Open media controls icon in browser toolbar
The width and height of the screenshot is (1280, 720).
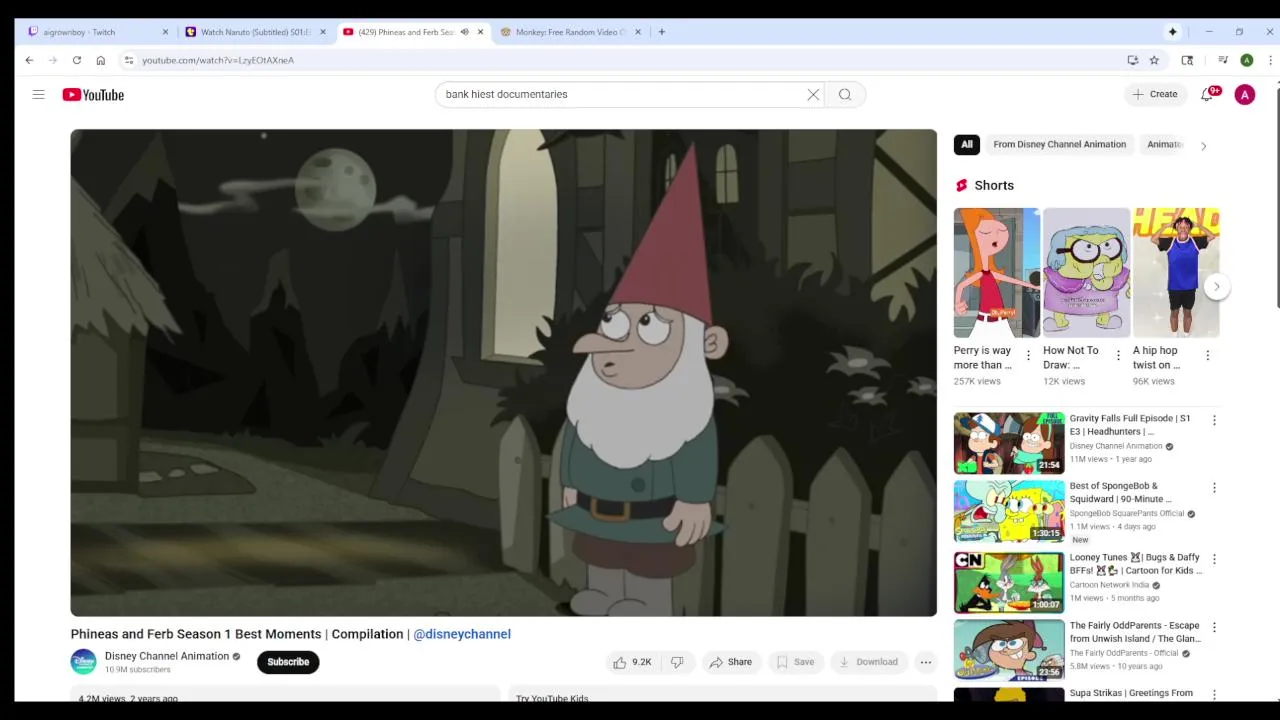coord(1222,60)
